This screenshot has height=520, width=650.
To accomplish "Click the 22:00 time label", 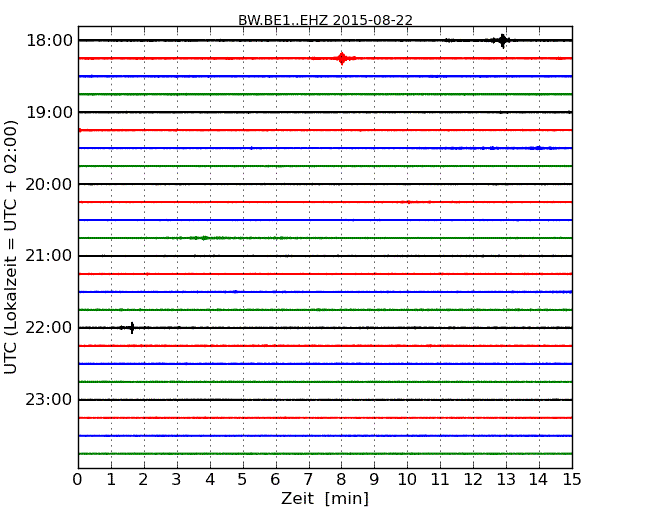I will pos(49,328).
